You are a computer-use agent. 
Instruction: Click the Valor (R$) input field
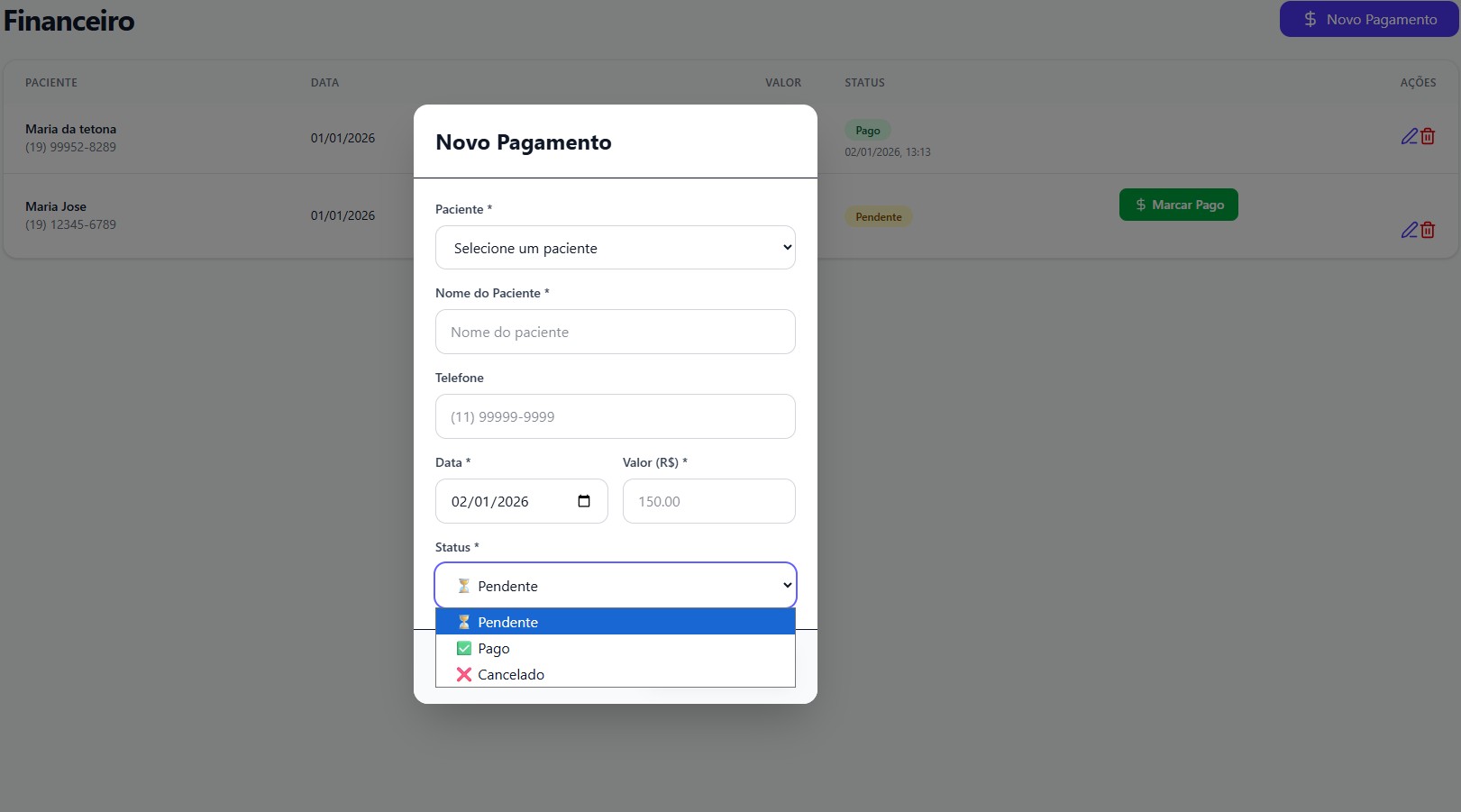(708, 501)
